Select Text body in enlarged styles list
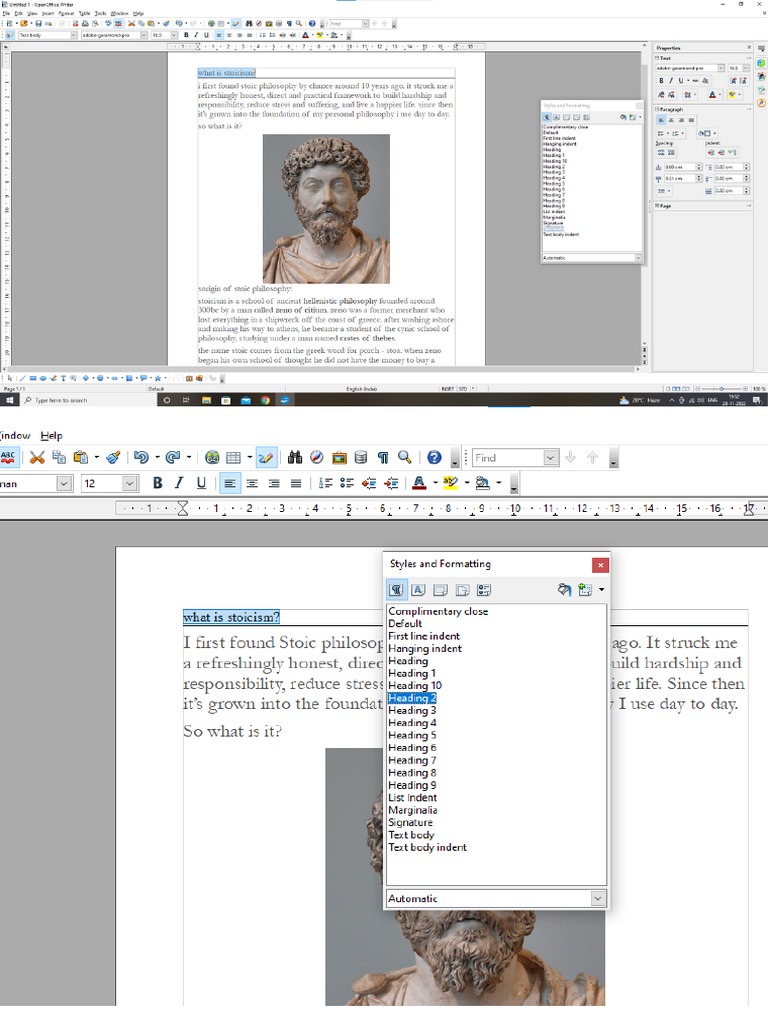Image resolution: width=768 pixels, height=1024 pixels. (411, 835)
